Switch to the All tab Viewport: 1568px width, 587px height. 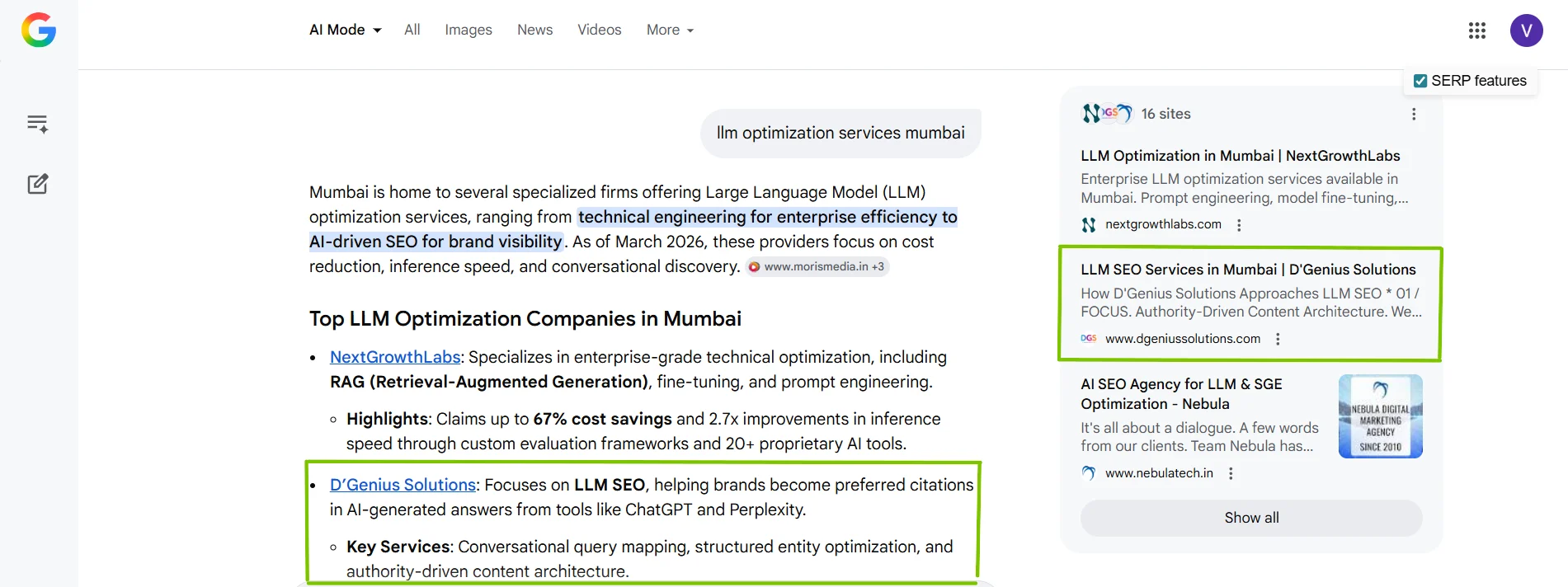point(412,30)
